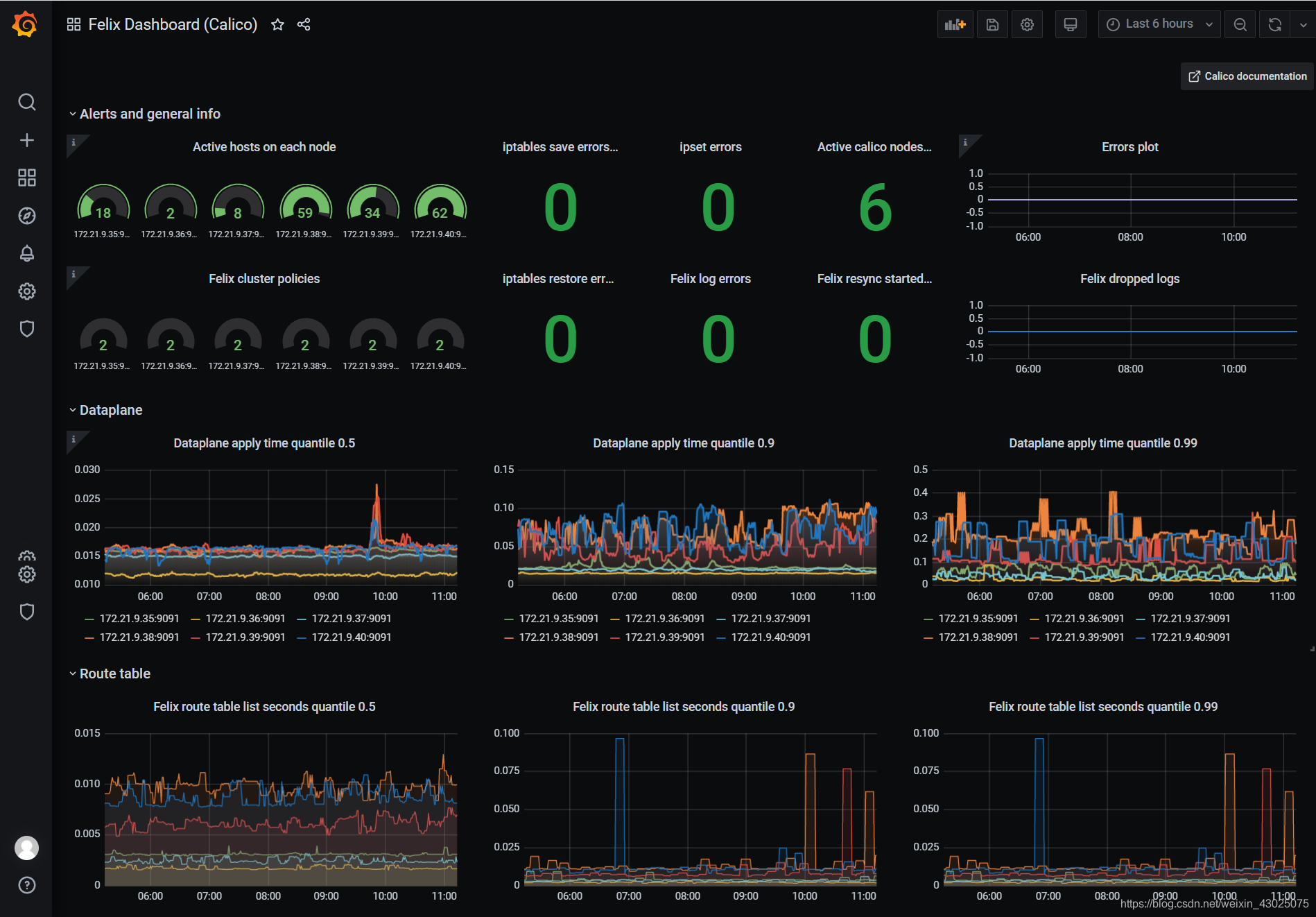The image size is (1316, 917).
Task: Open the Last 6 hours time picker
Action: tap(1159, 24)
